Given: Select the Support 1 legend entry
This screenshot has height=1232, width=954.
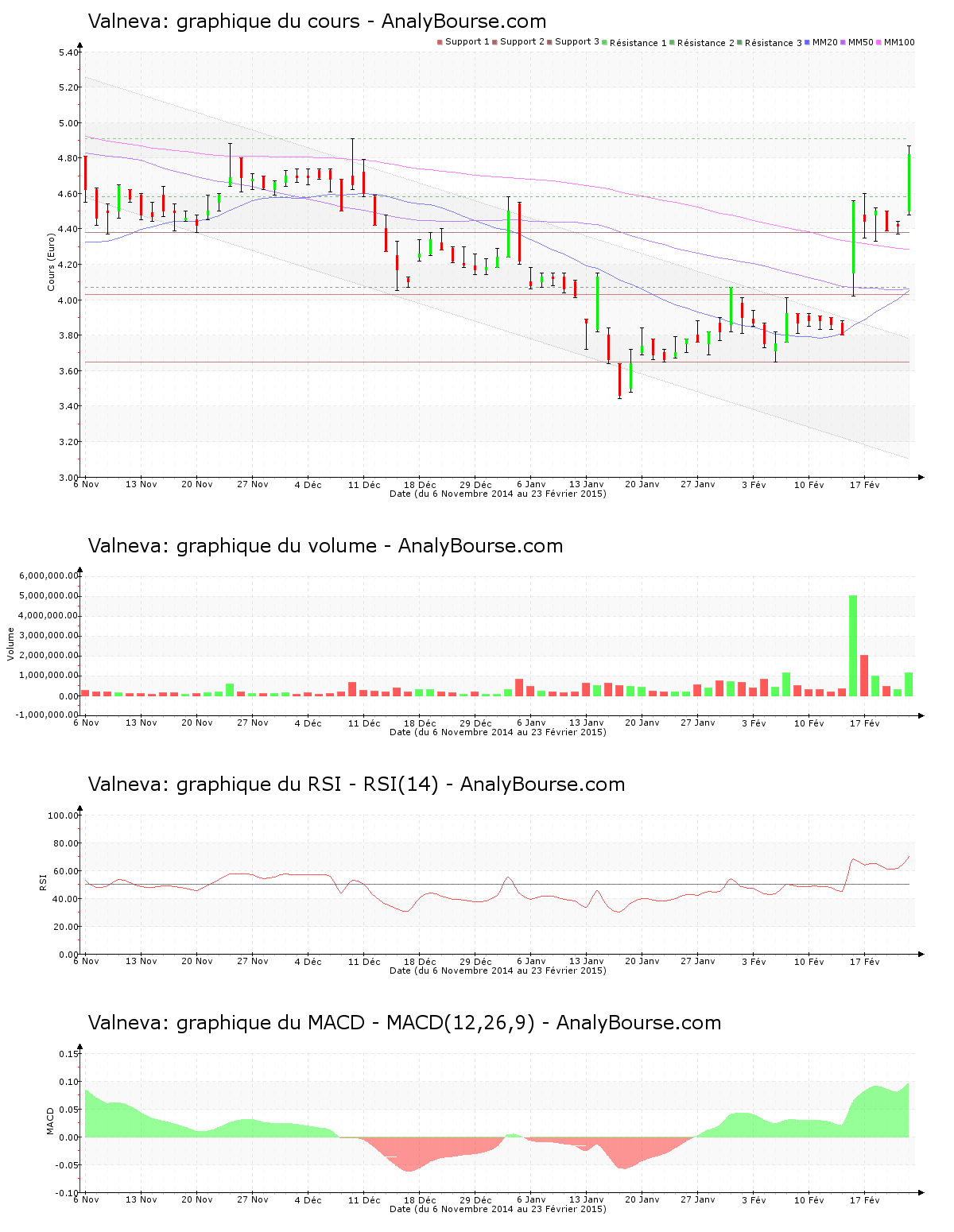Looking at the screenshot, I should coord(463,42).
